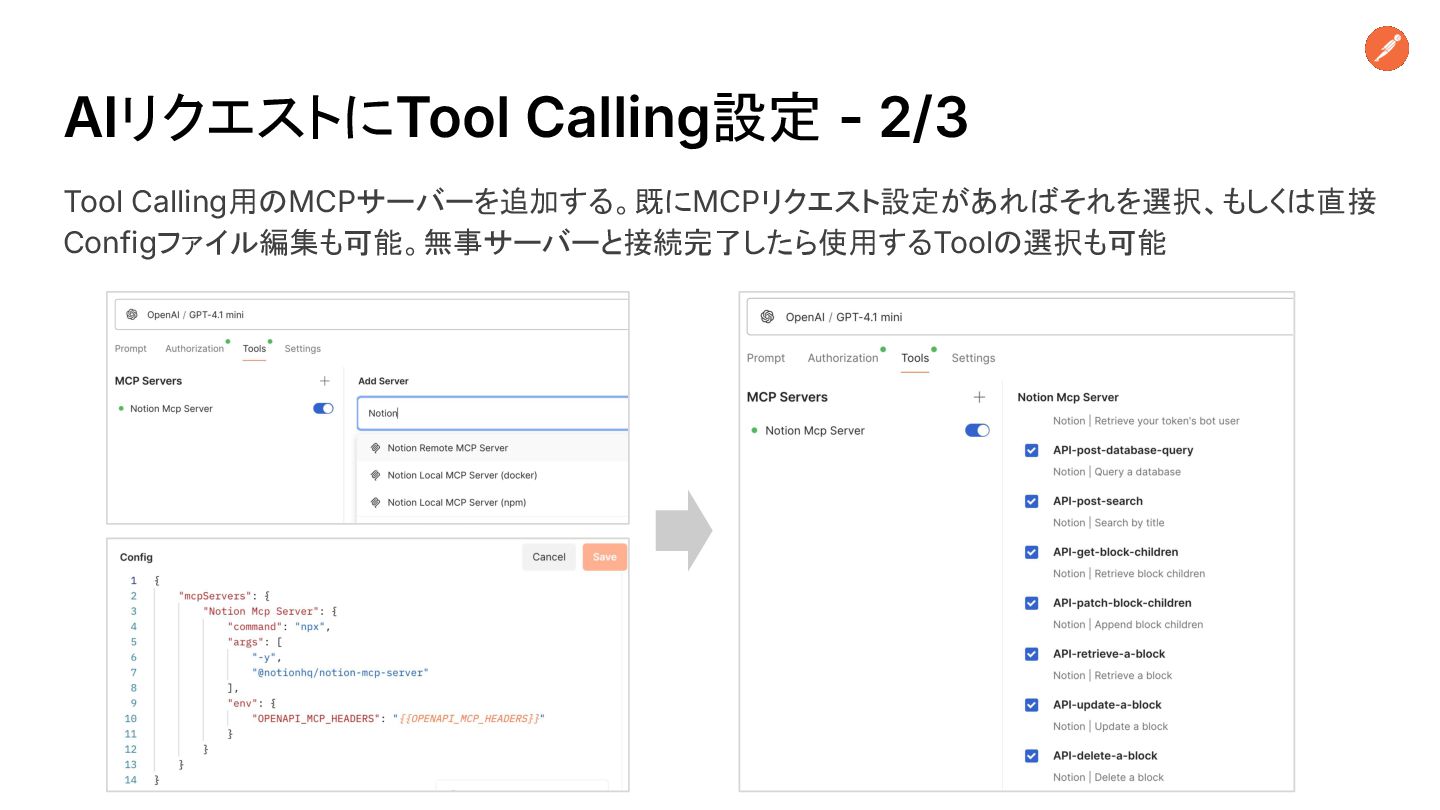Deselect API-get-block-children checkbox

(1031, 552)
